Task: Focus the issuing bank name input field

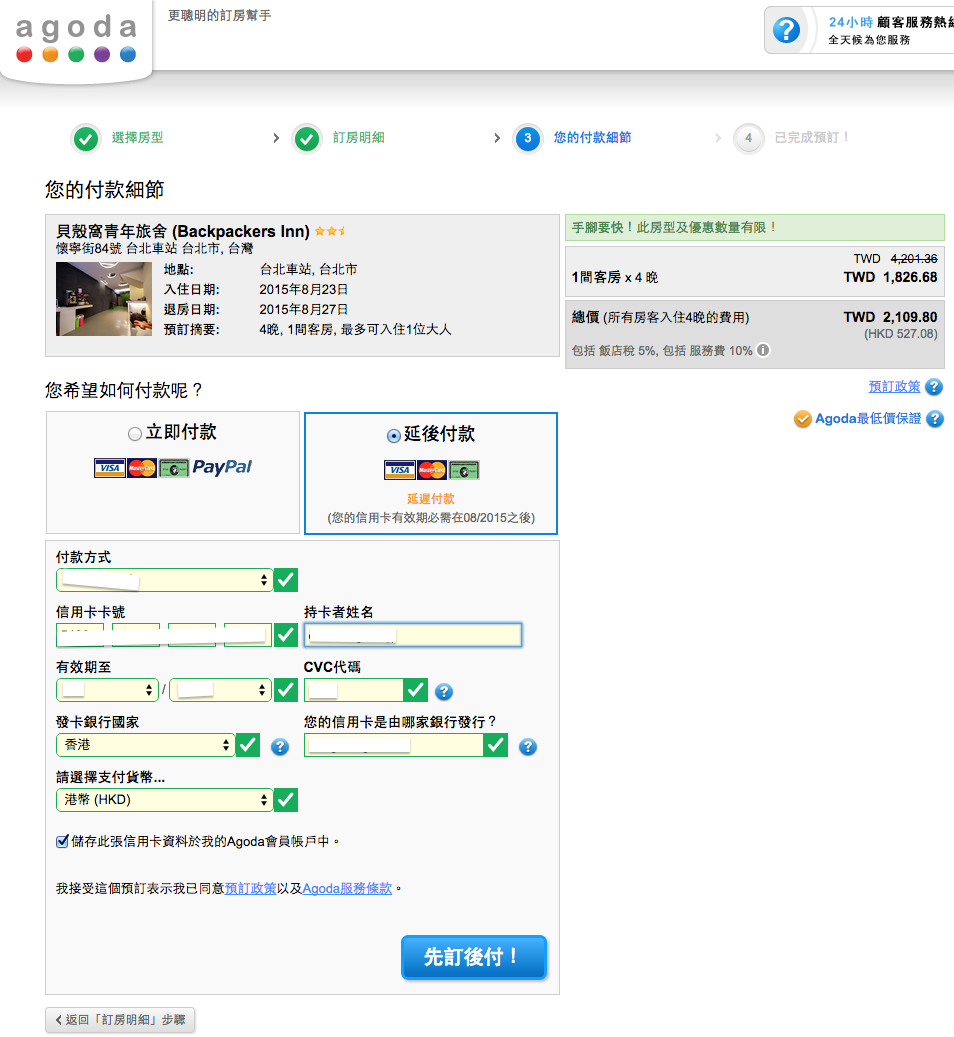Action: (x=394, y=745)
